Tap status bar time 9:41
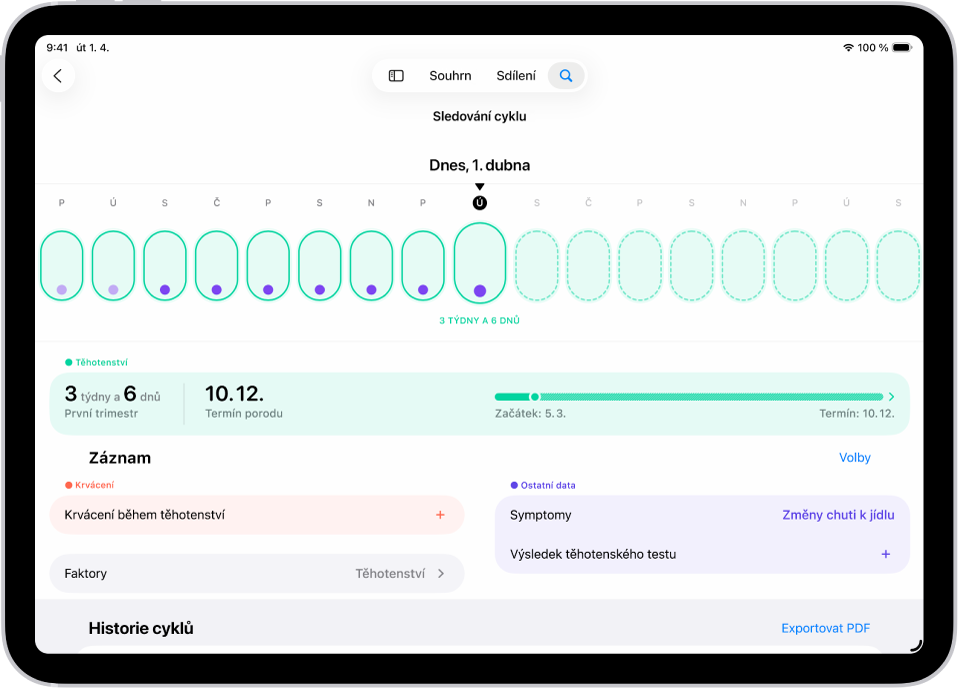Viewport: 960px width, 689px height. pyautogui.click(x=57, y=48)
